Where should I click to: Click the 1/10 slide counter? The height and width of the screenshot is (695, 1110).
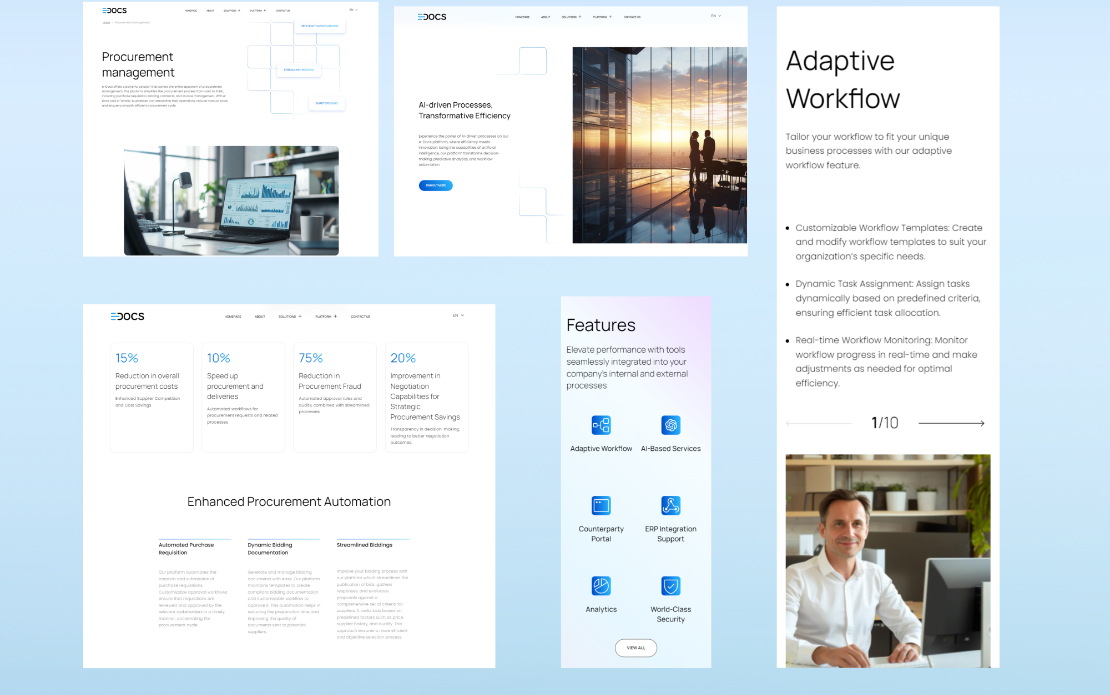point(885,423)
